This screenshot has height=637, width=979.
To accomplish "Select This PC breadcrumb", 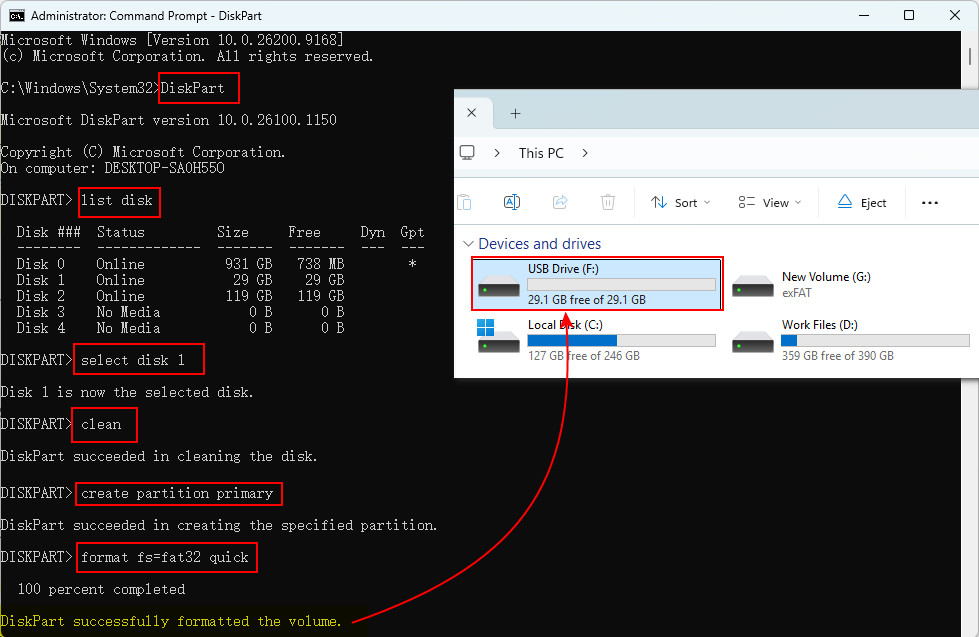I will pyautogui.click(x=541, y=153).
